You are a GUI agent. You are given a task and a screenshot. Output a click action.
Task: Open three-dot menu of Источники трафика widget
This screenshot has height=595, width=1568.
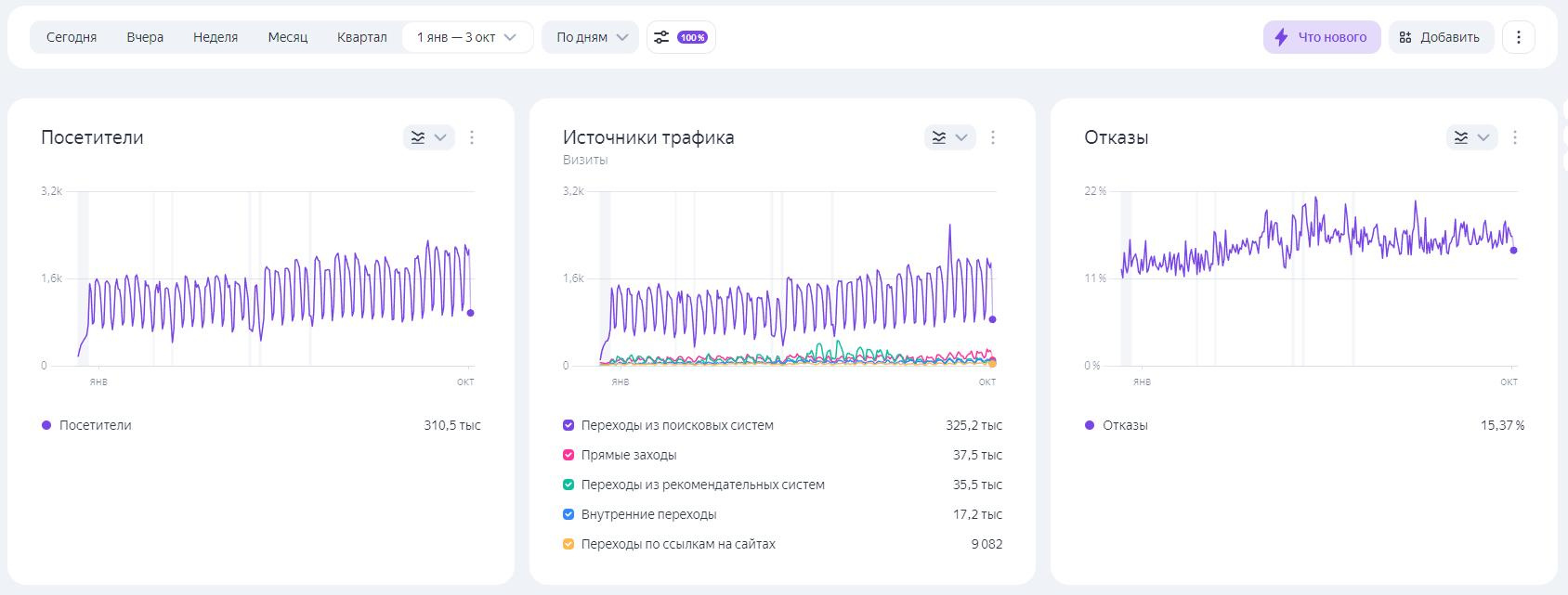pyautogui.click(x=993, y=137)
